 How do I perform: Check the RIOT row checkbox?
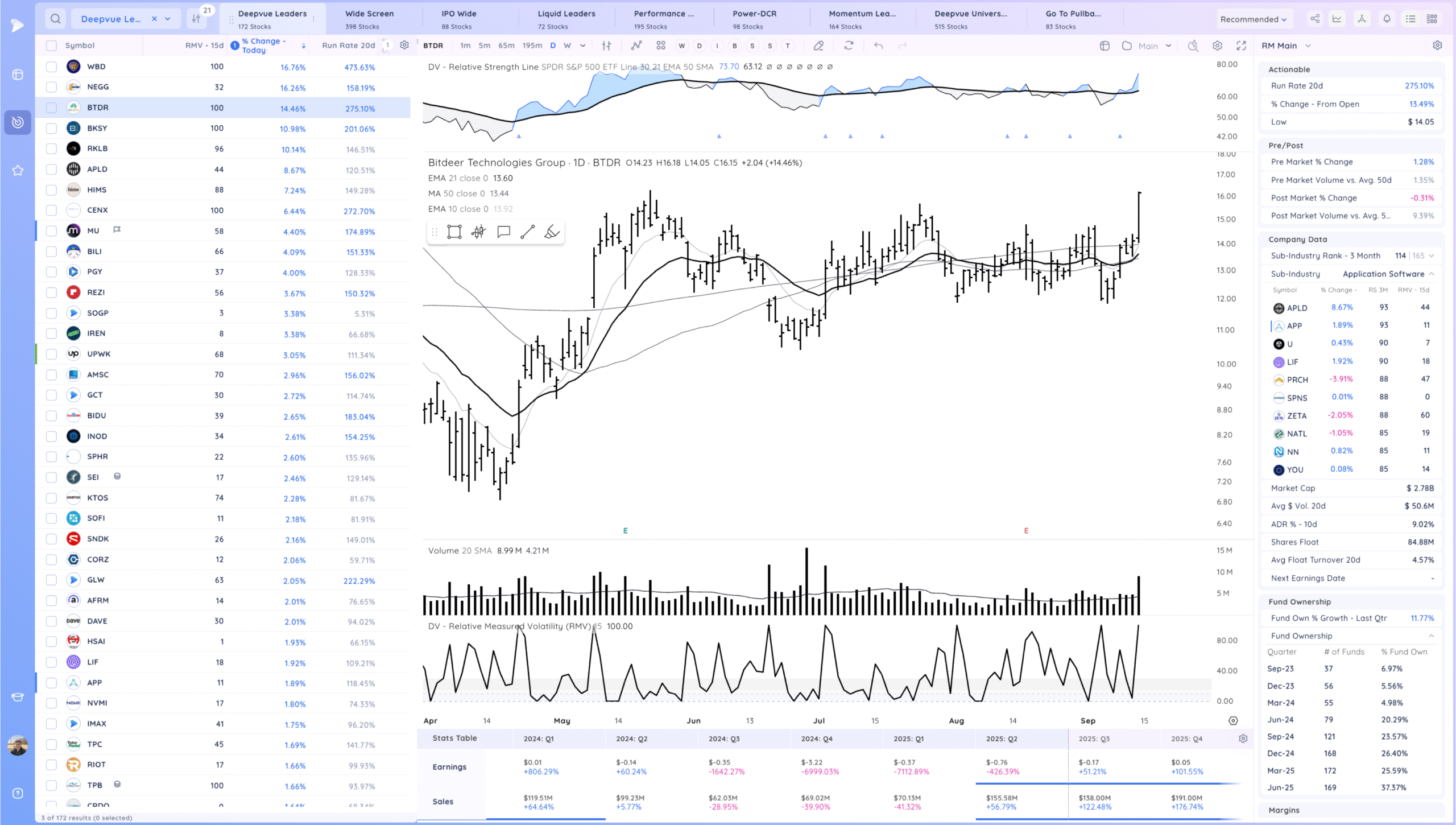click(x=51, y=765)
